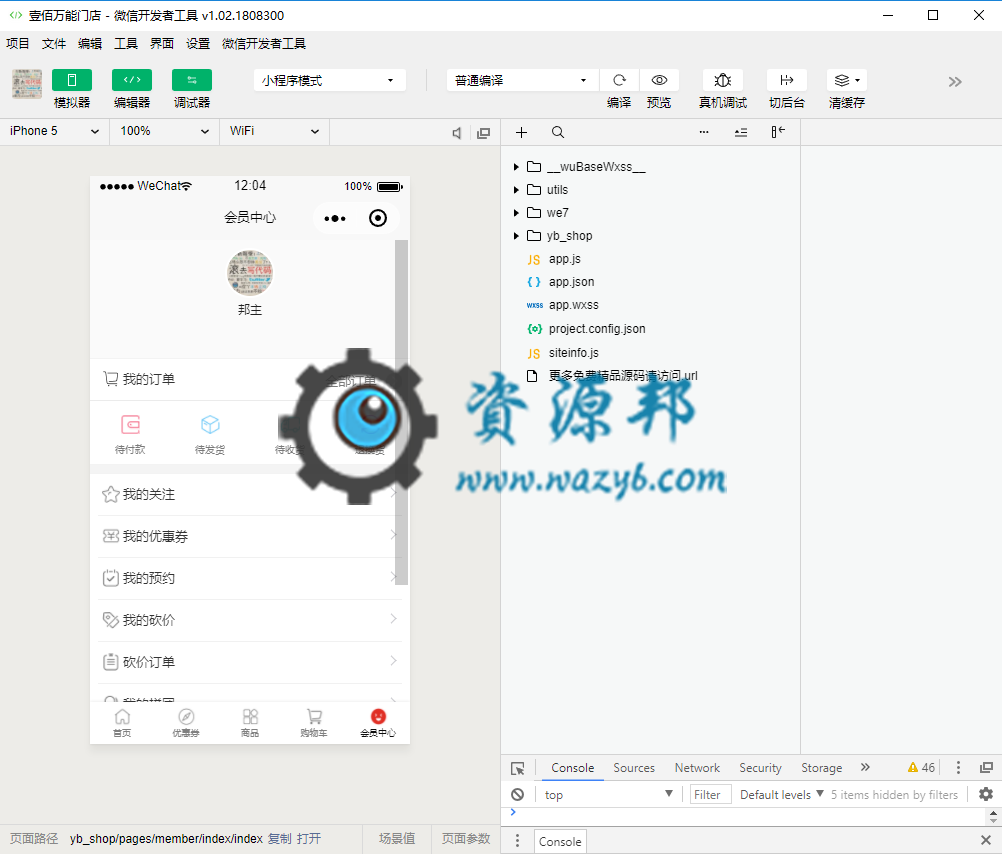Open the 设置 menu
Viewport: 1002px width, 854px height.
(x=198, y=43)
